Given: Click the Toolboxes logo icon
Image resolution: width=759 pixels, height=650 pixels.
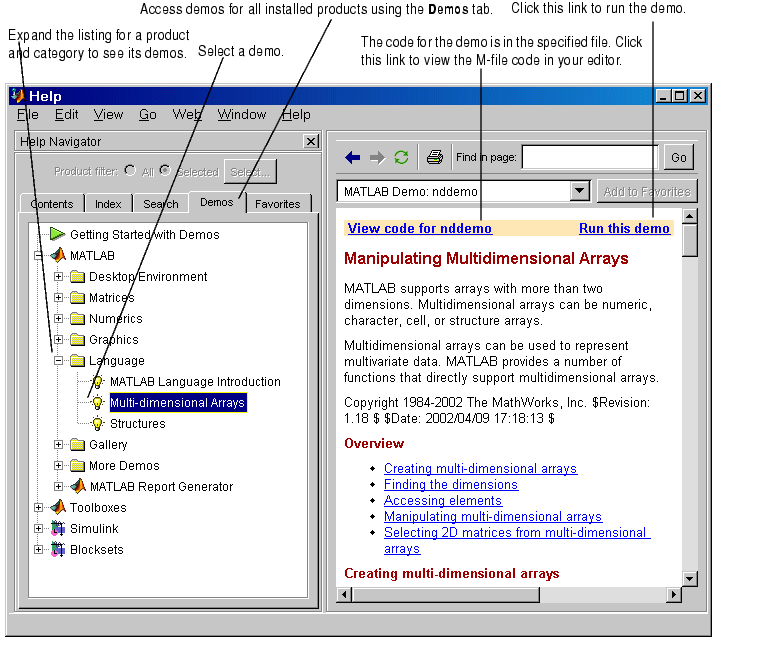Looking at the screenshot, I should coord(59,507).
